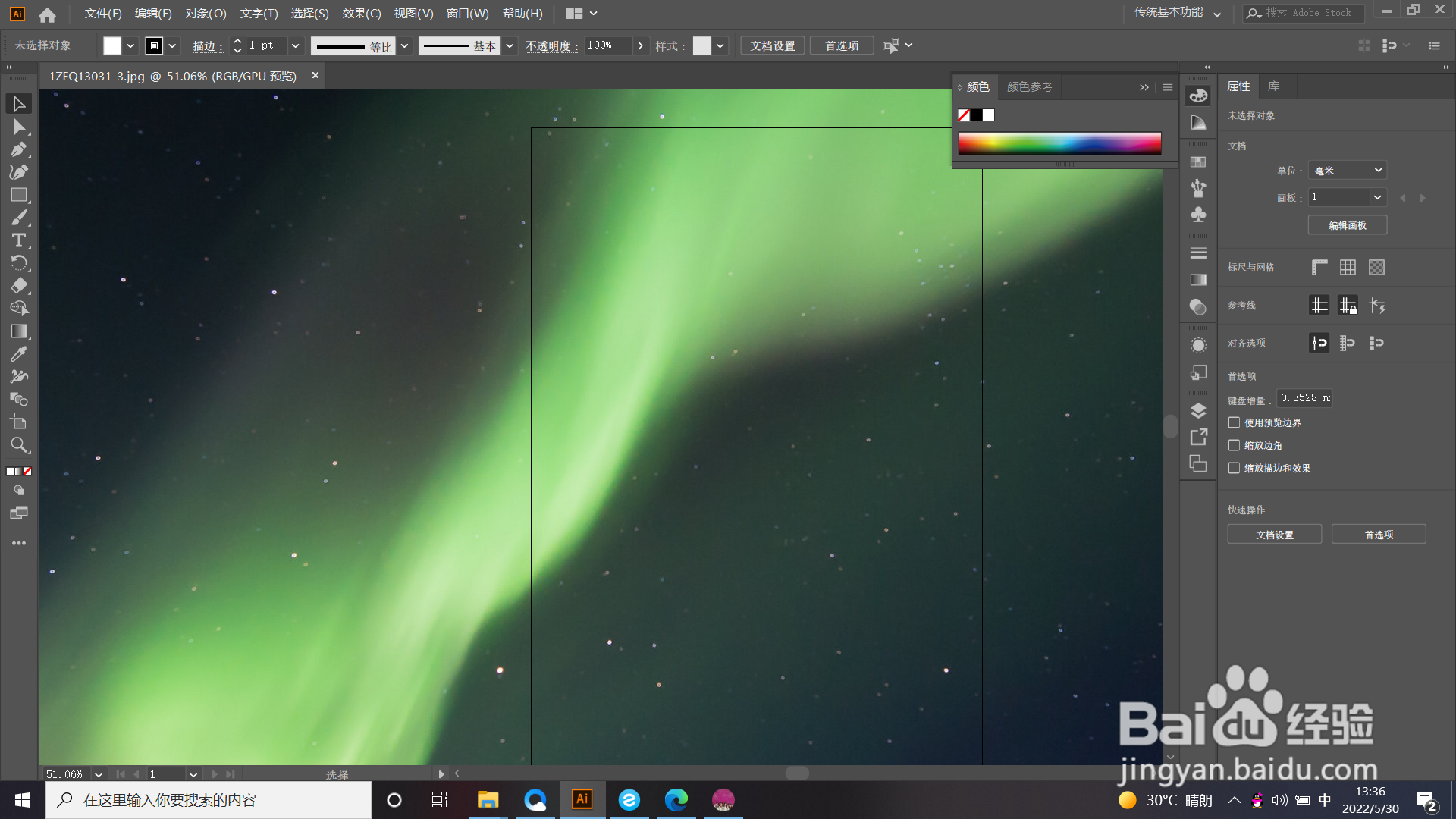Click the 编辑画板 button
The height and width of the screenshot is (819, 1456).
[x=1348, y=225]
